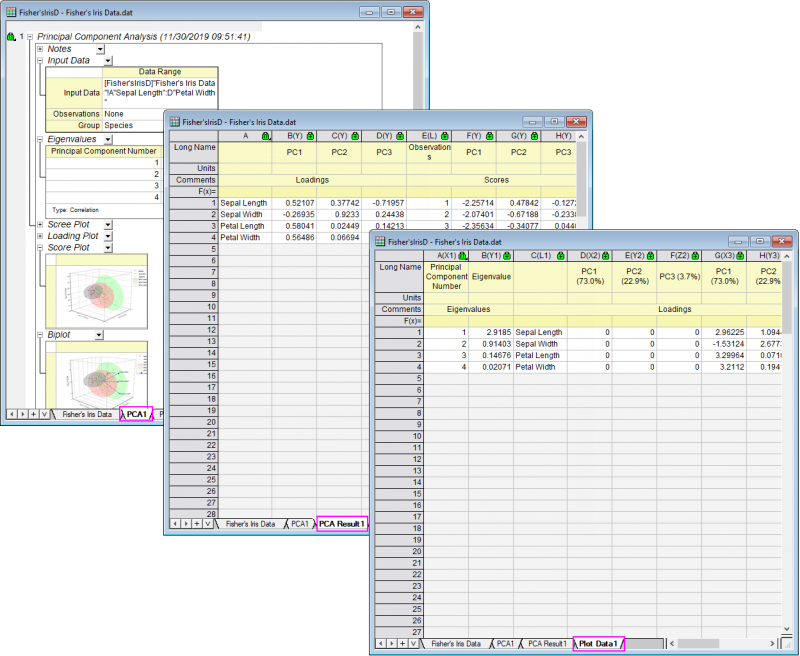Select Petal Width cell in PCA Result window

(x=245, y=238)
